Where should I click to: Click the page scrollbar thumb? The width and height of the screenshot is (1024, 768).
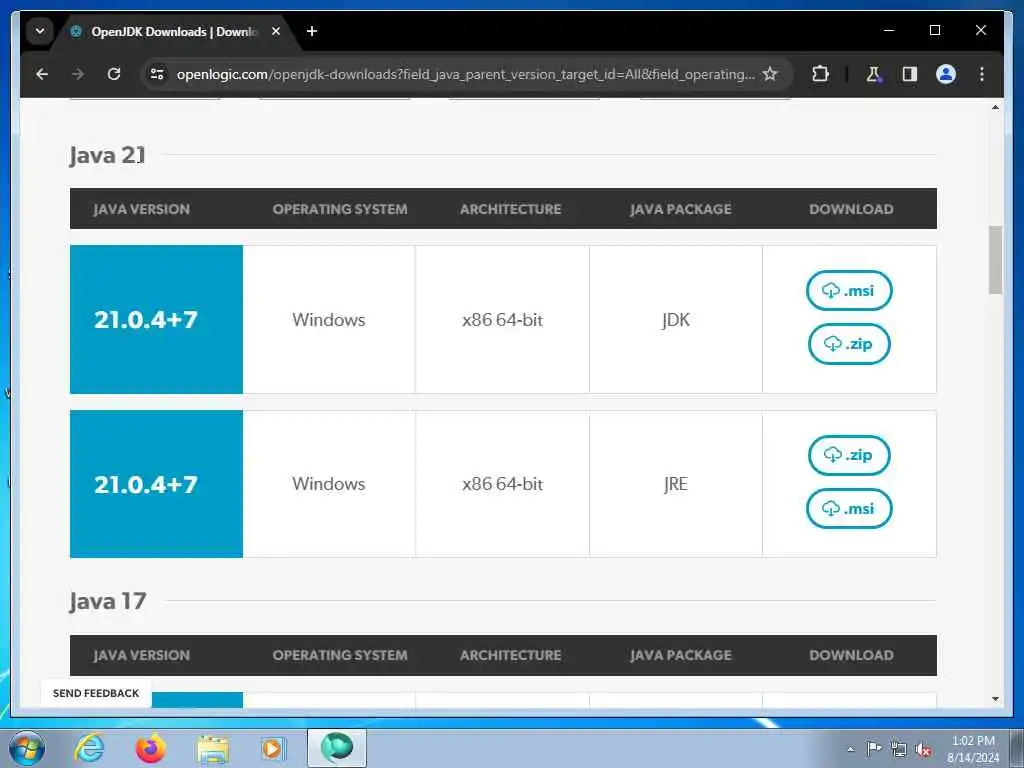[995, 260]
